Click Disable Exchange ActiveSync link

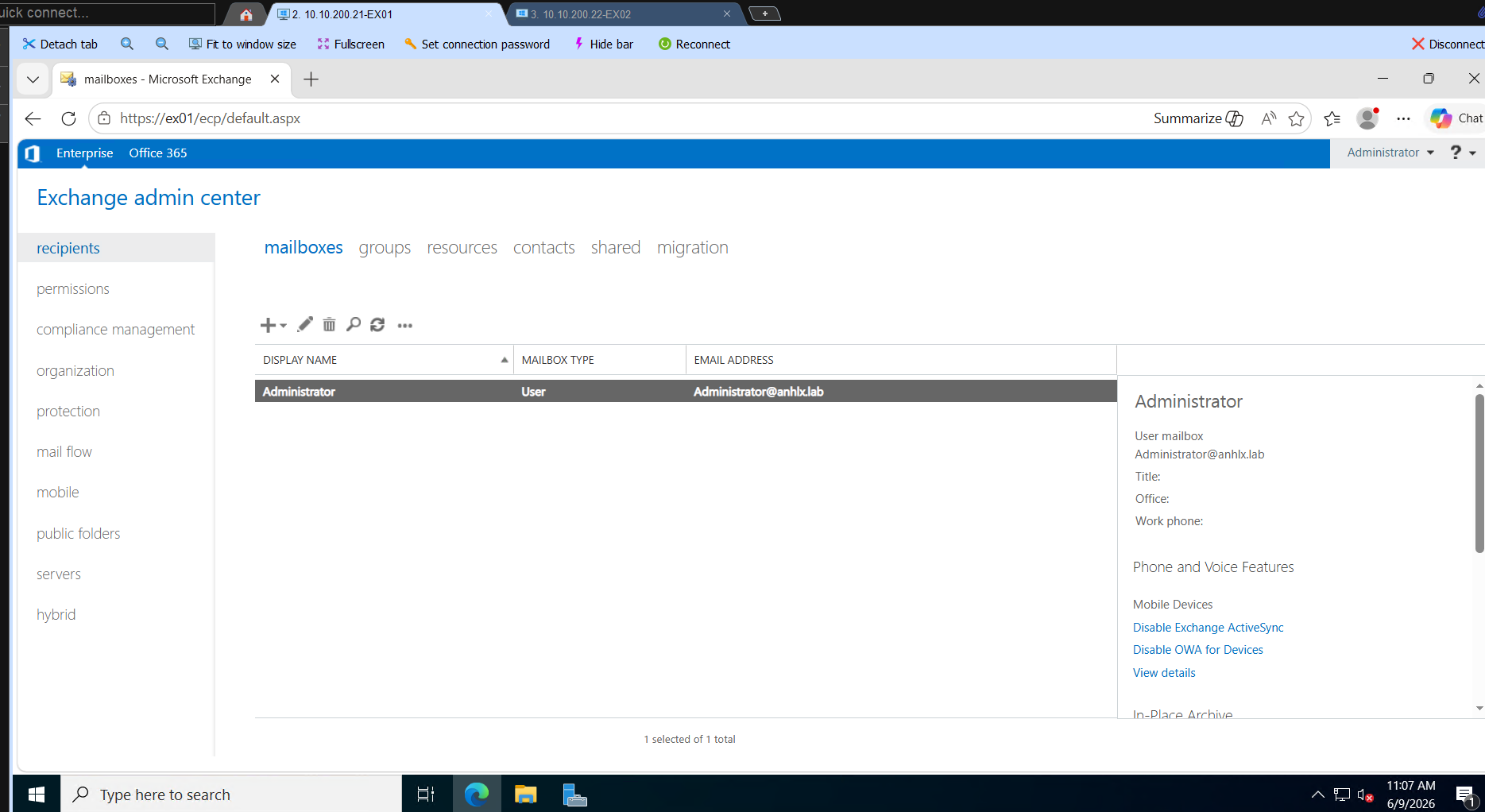click(x=1208, y=628)
